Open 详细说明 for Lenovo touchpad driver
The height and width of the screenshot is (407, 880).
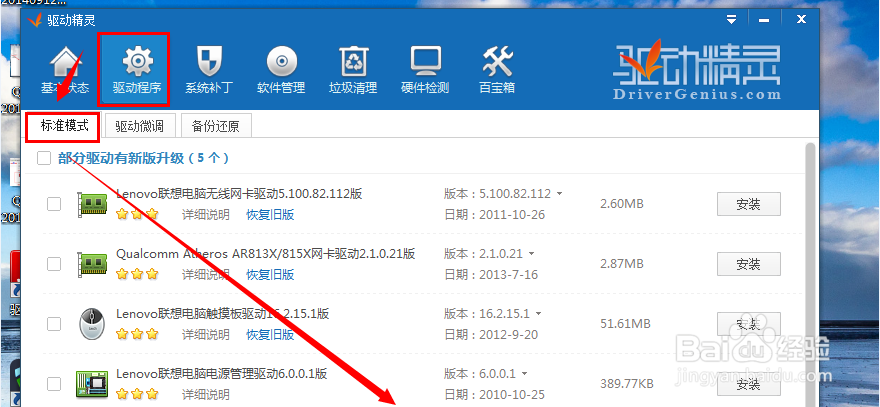tap(205, 335)
